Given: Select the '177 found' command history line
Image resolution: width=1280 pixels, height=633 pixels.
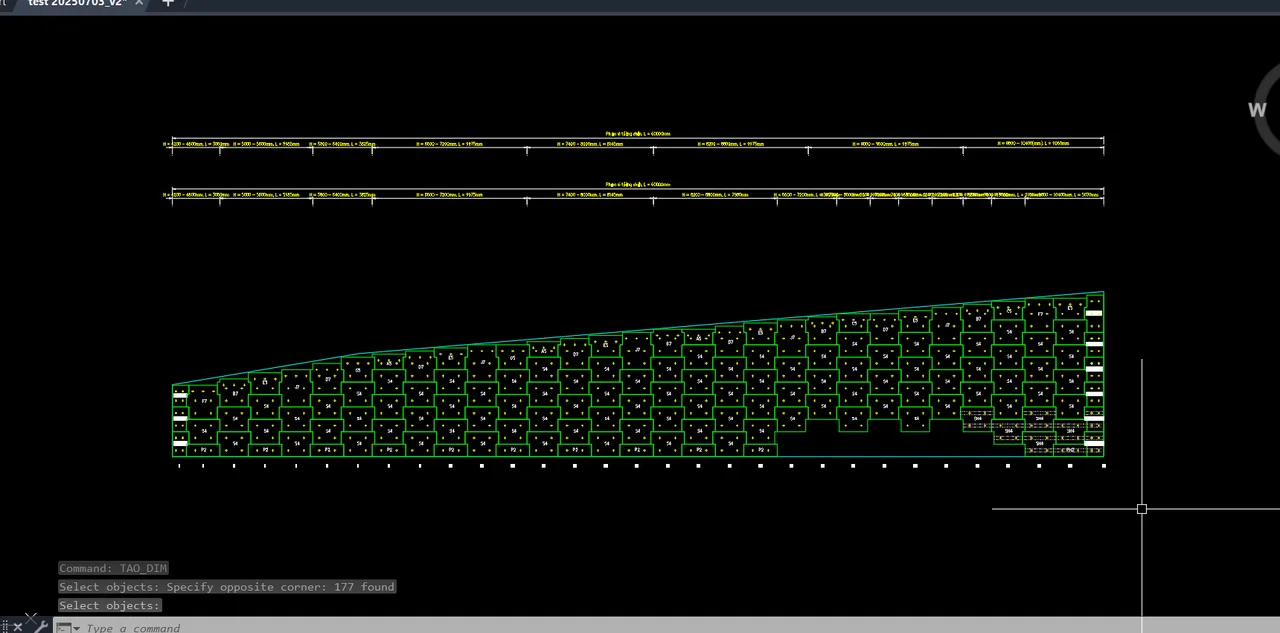Looking at the screenshot, I should point(227,587).
